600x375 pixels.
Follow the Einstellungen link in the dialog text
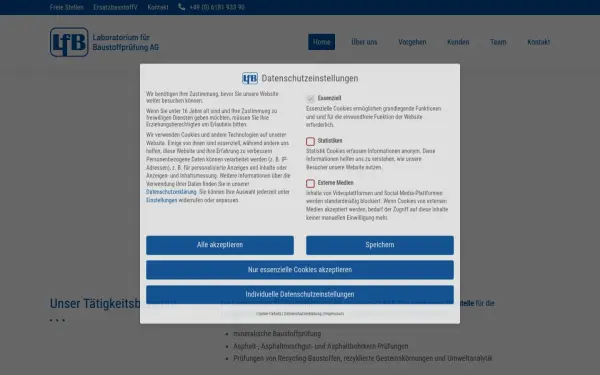click(x=161, y=200)
